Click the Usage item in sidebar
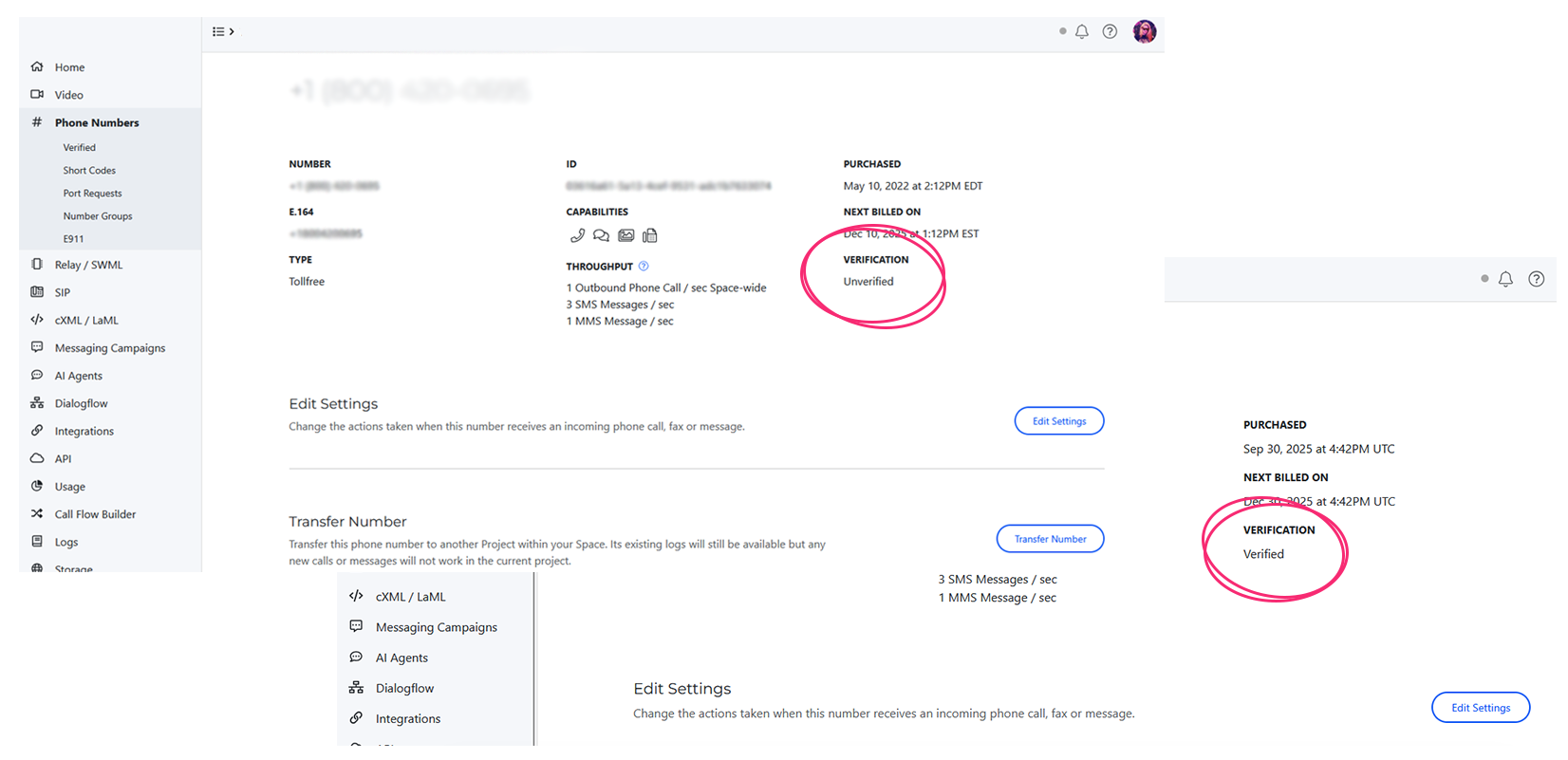The height and width of the screenshot is (760, 1568). [x=70, y=487]
